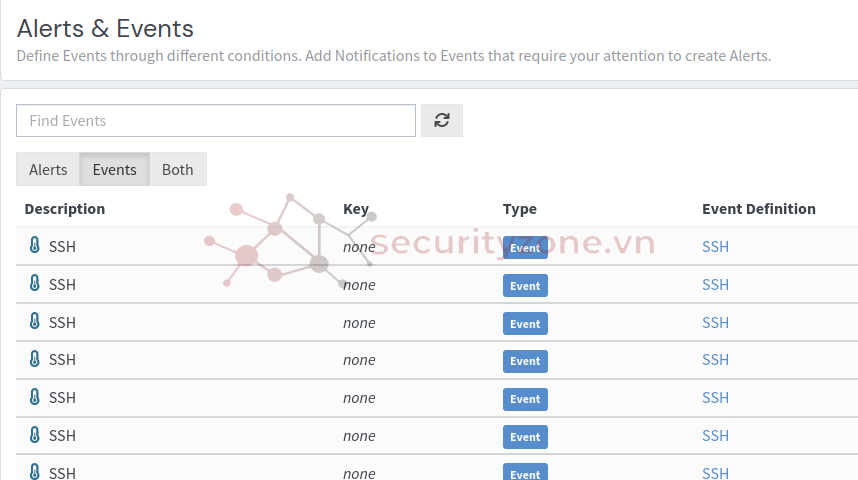Click the refresh events icon button
Screen dimensions: 858x480
442,120
